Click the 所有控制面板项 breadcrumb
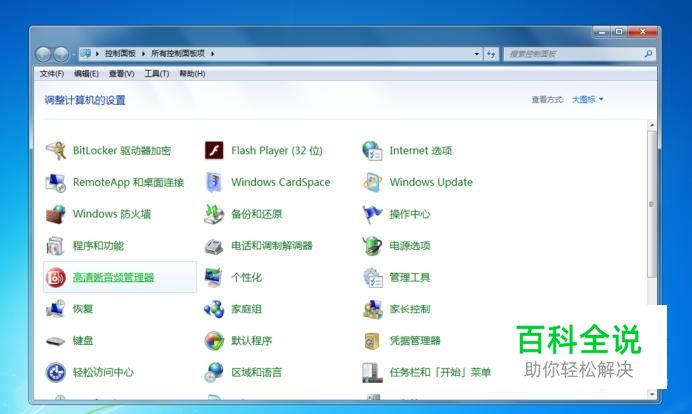The image size is (692, 414). (178, 54)
